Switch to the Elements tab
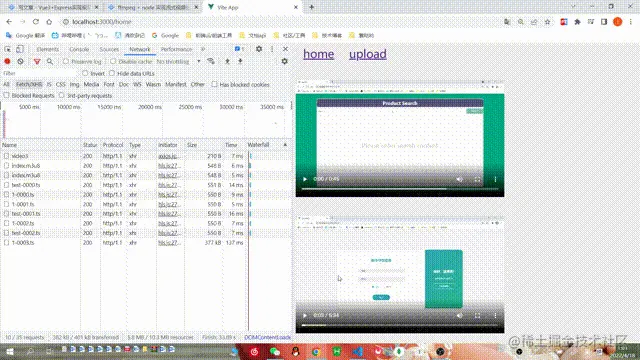This screenshot has width=640, height=360. tap(47, 49)
